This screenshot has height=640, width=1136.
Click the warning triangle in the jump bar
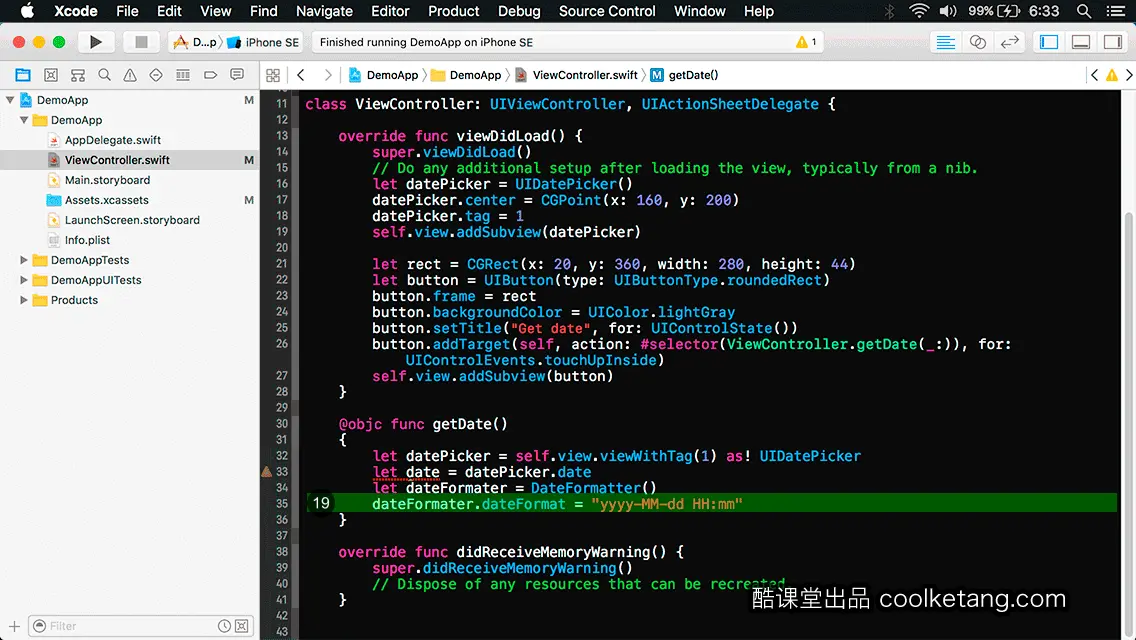click(1111, 75)
